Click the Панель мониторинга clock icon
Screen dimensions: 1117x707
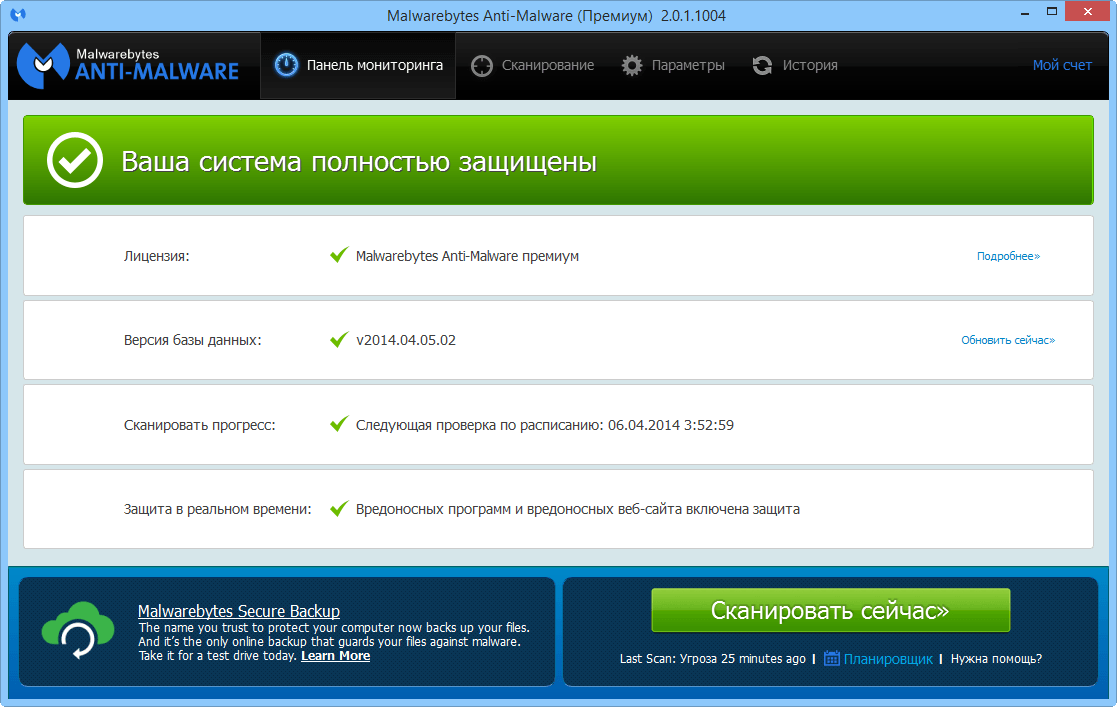click(285, 64)
